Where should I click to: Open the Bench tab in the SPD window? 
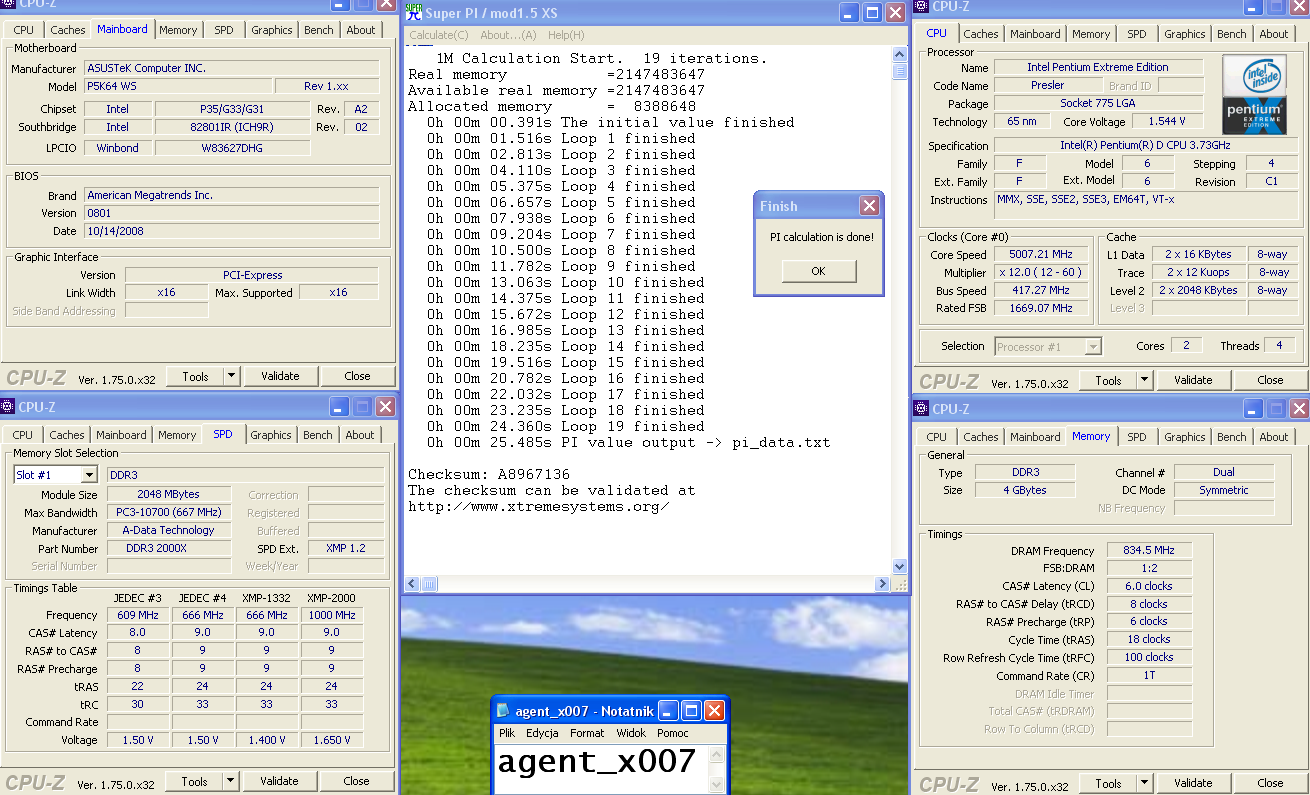318,435
